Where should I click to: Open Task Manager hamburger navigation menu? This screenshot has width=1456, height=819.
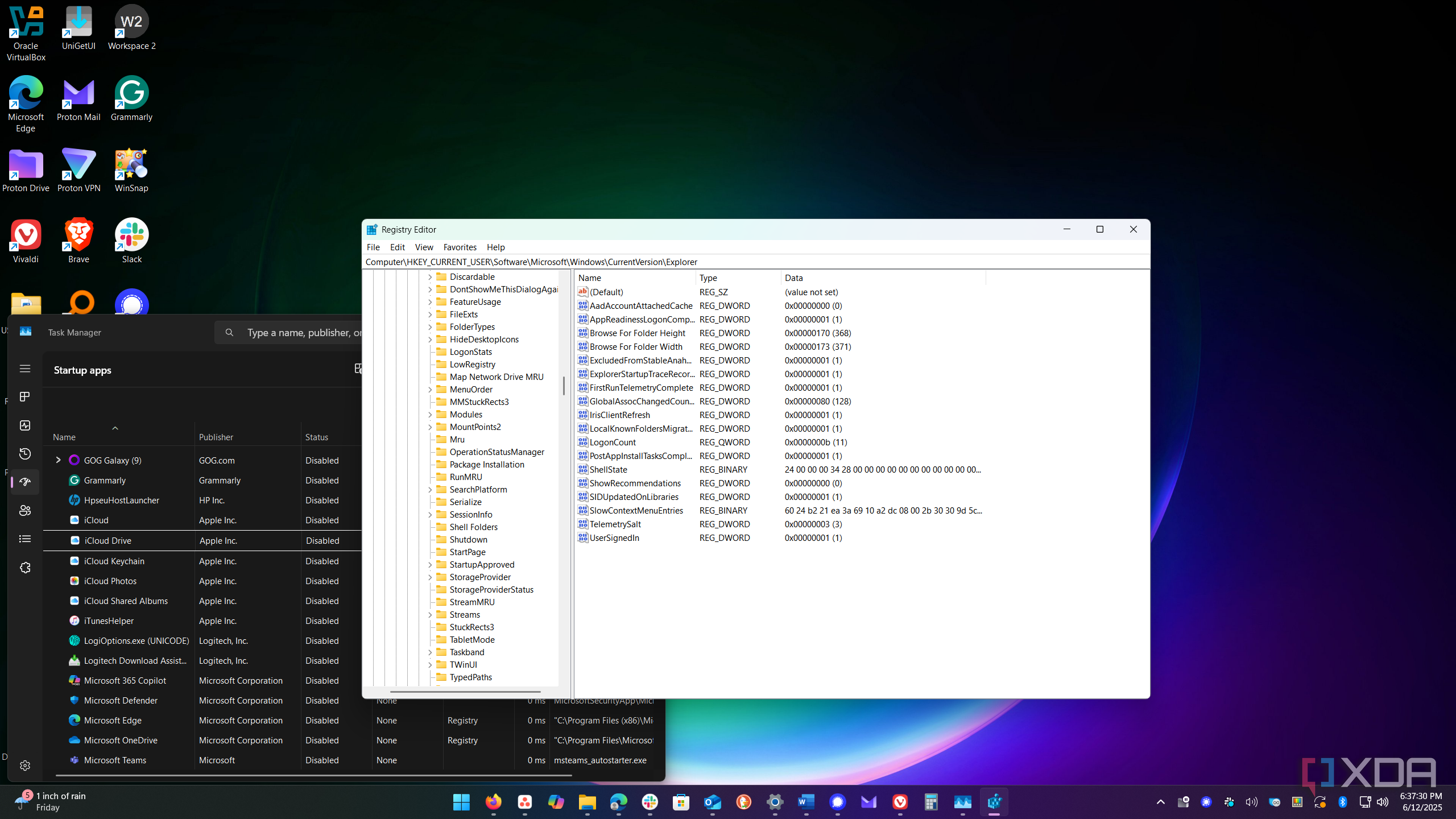point(24,369)
